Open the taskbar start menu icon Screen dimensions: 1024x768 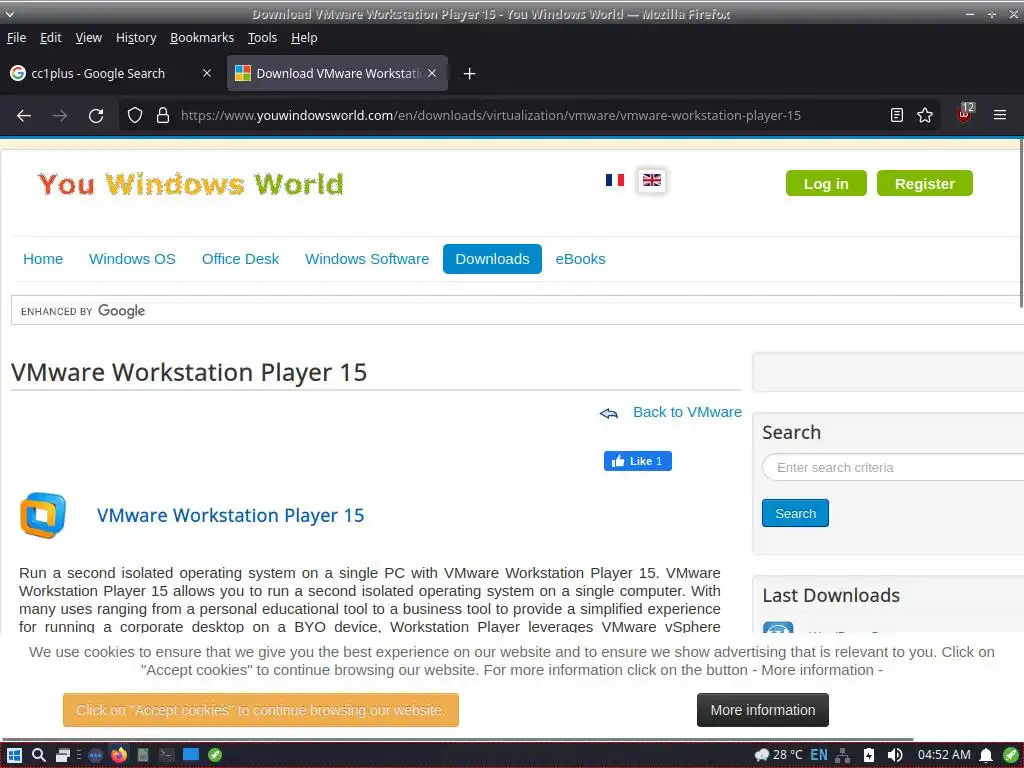(x=14, y=755)
